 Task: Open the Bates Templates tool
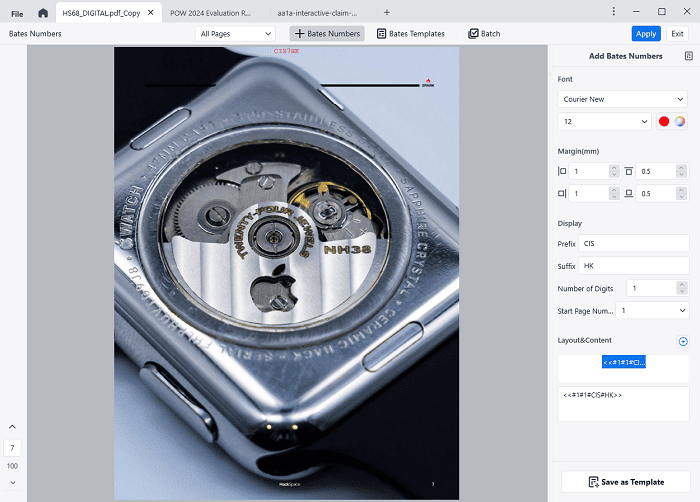[411, 33]
